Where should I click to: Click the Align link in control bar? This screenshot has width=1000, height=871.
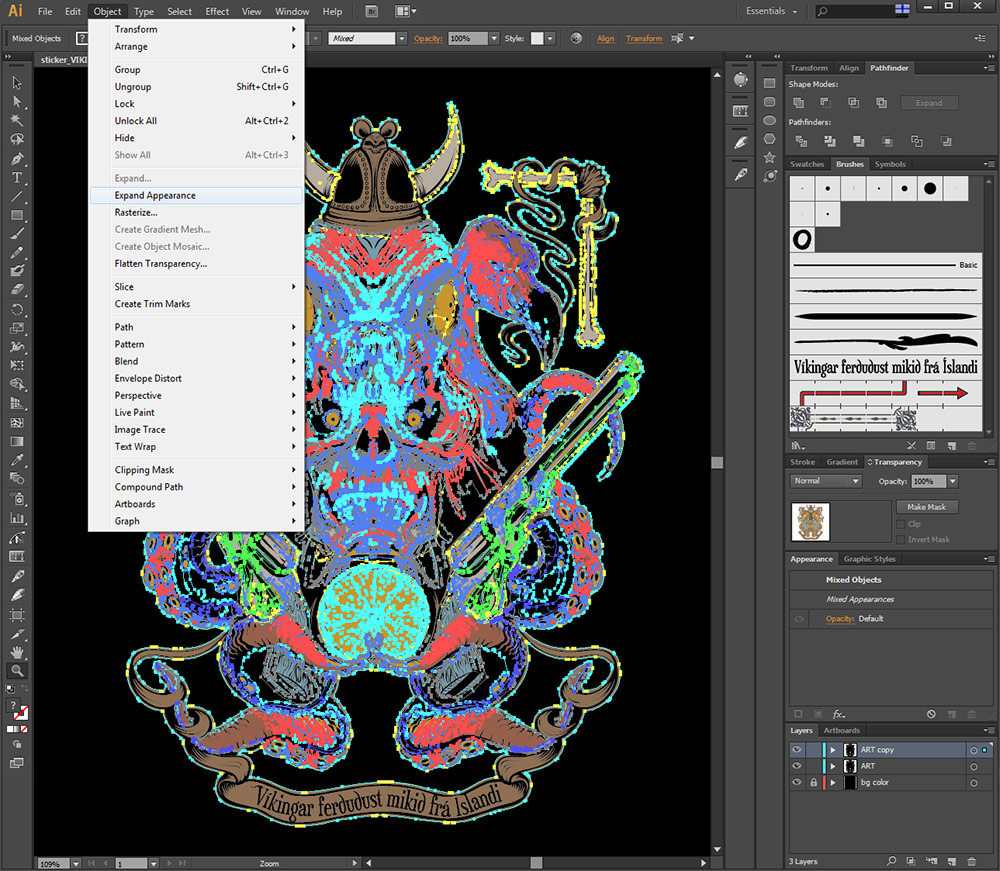(605, 38)
